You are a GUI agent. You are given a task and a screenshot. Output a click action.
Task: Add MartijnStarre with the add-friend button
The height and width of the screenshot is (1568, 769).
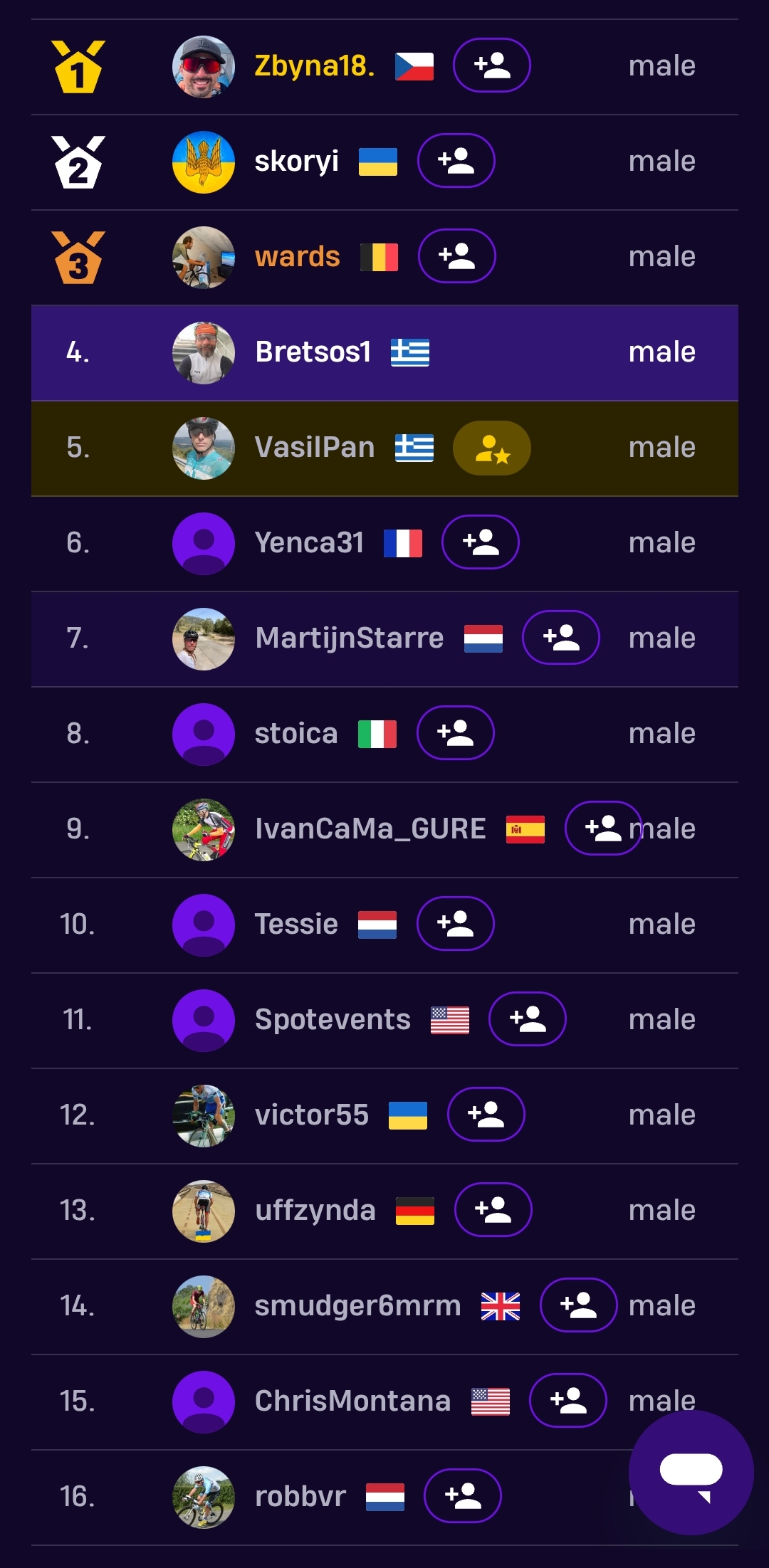click(x=561, y=638)
